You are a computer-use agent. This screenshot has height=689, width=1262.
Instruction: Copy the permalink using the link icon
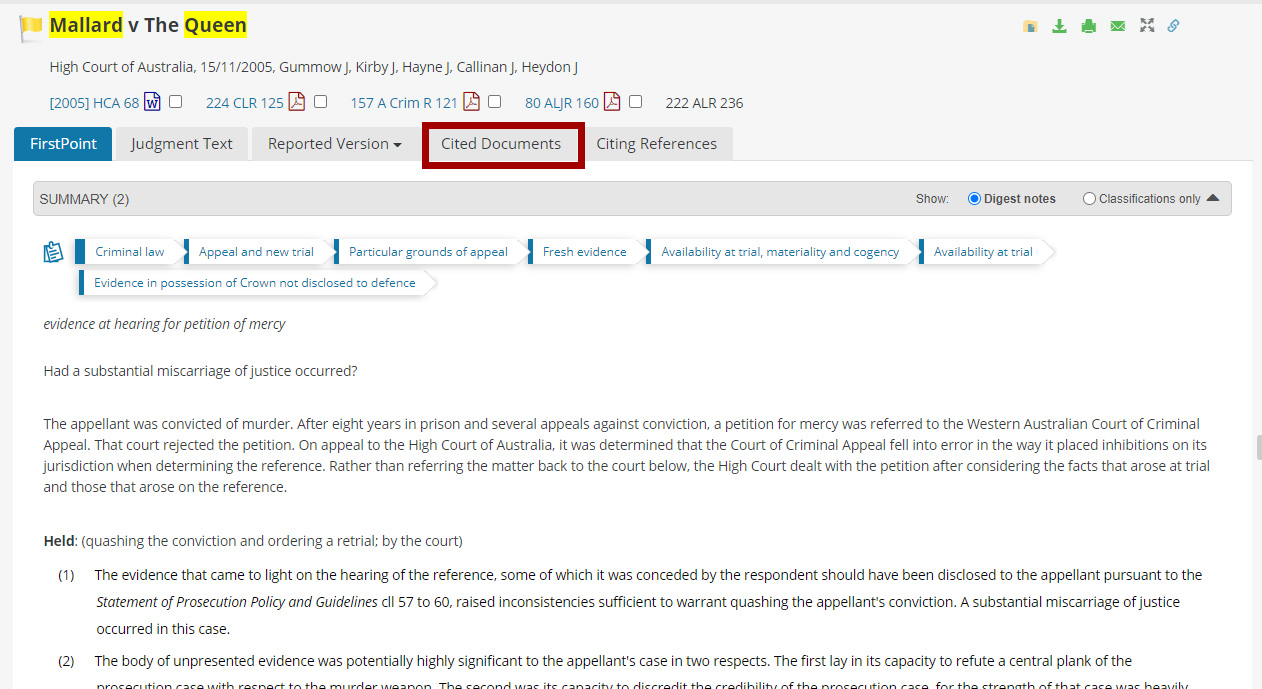[x=1174, y=25]
